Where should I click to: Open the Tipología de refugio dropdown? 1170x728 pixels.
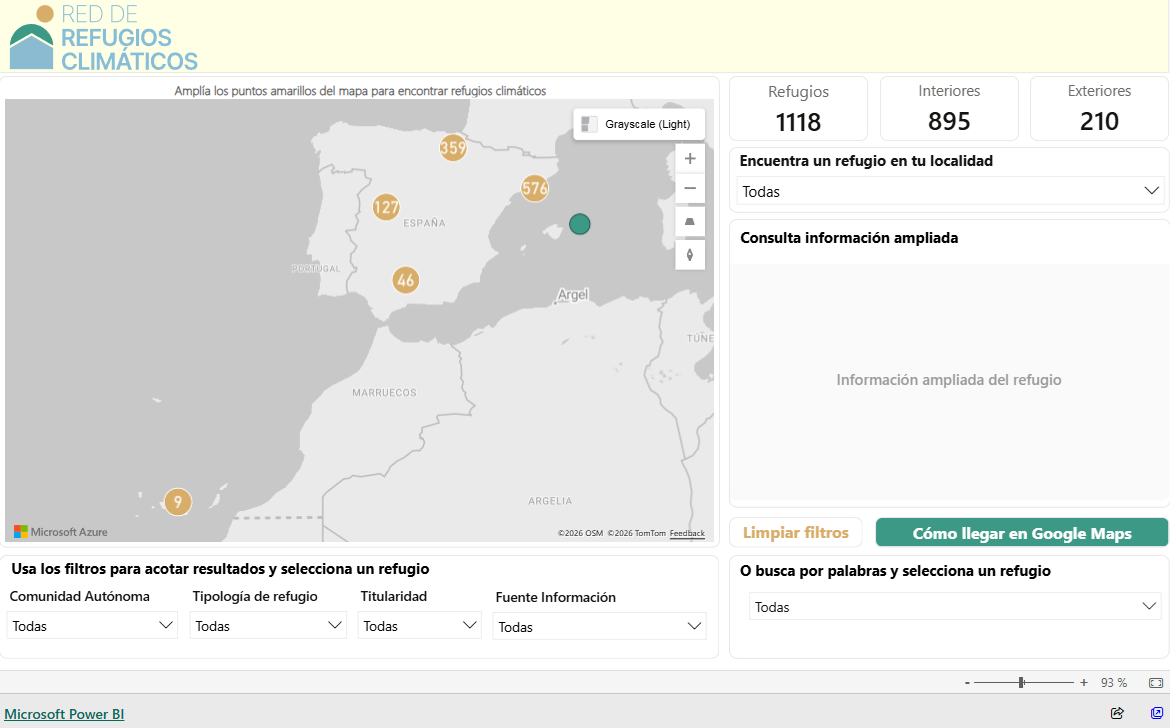click(x=269, y=626)
